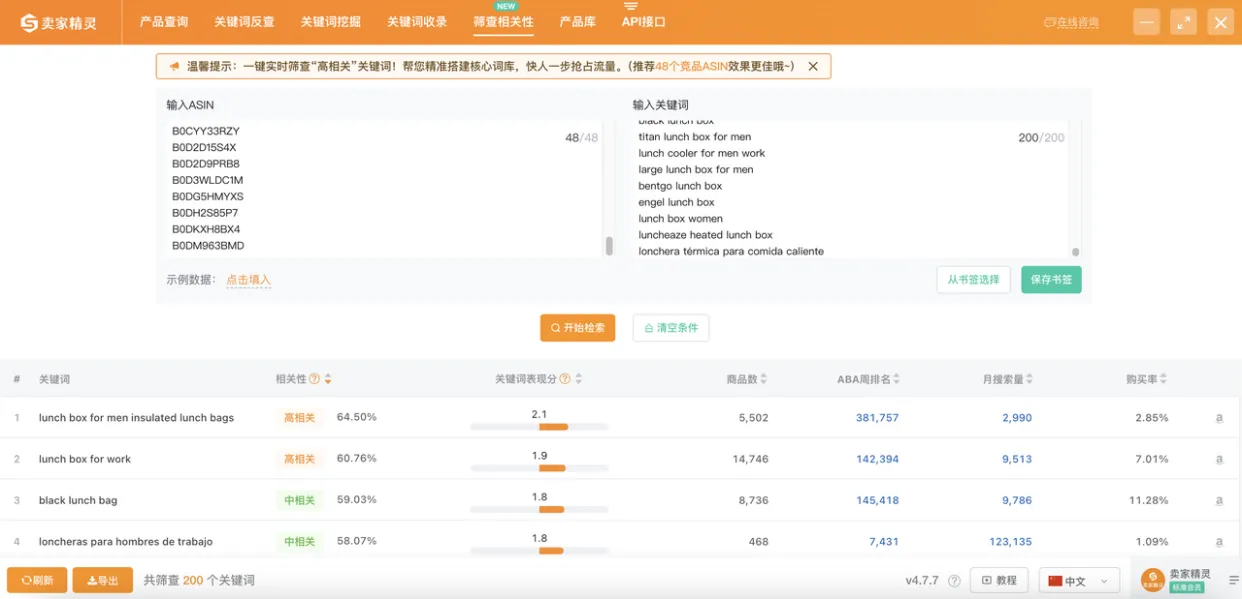Click the keyword score bar for lunch box for work
This screenshot has width=1242, height=599.
[539, 466]
